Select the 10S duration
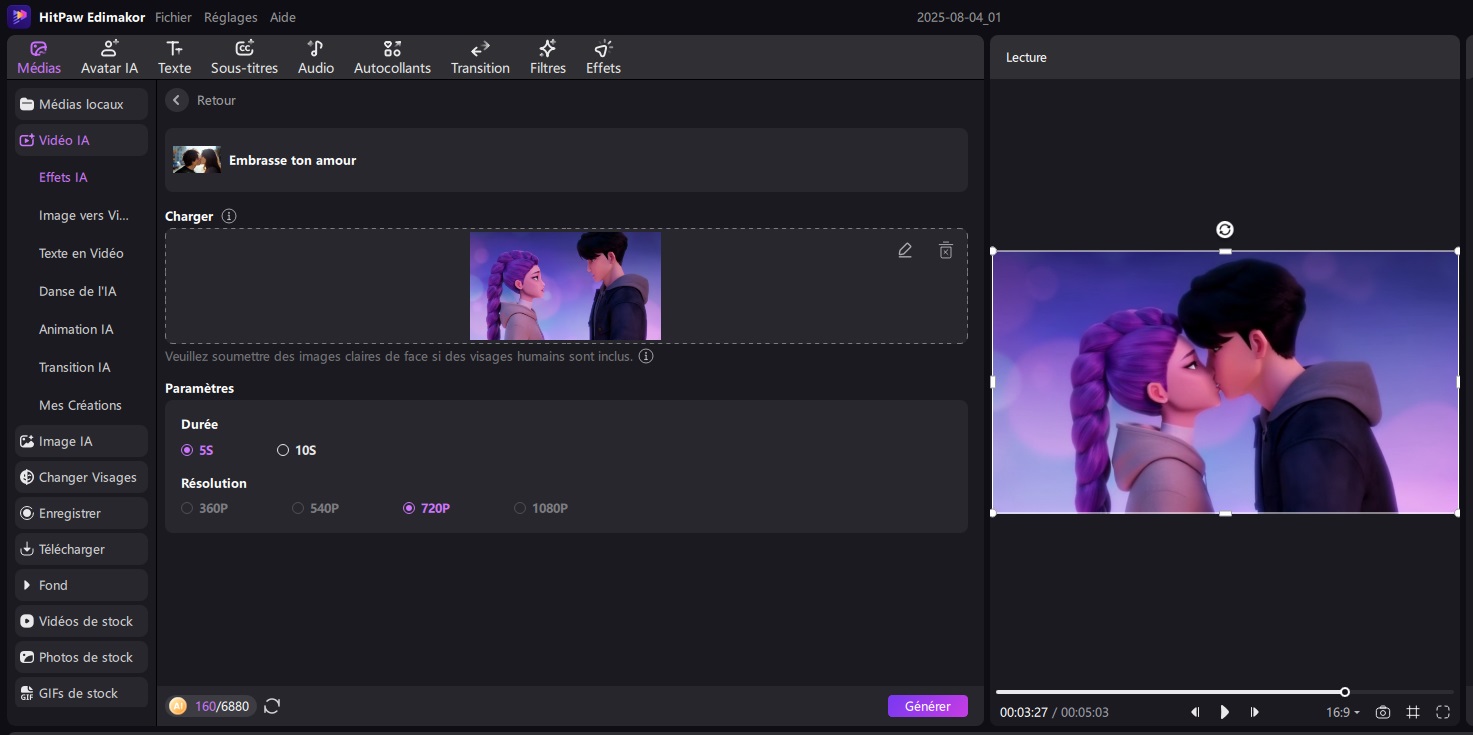 tap(297, 450)
